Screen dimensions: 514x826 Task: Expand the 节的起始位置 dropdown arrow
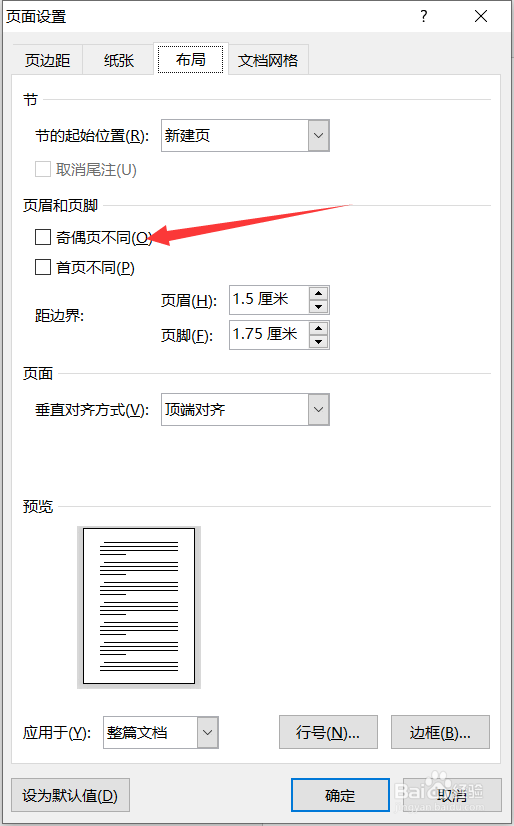319,135
